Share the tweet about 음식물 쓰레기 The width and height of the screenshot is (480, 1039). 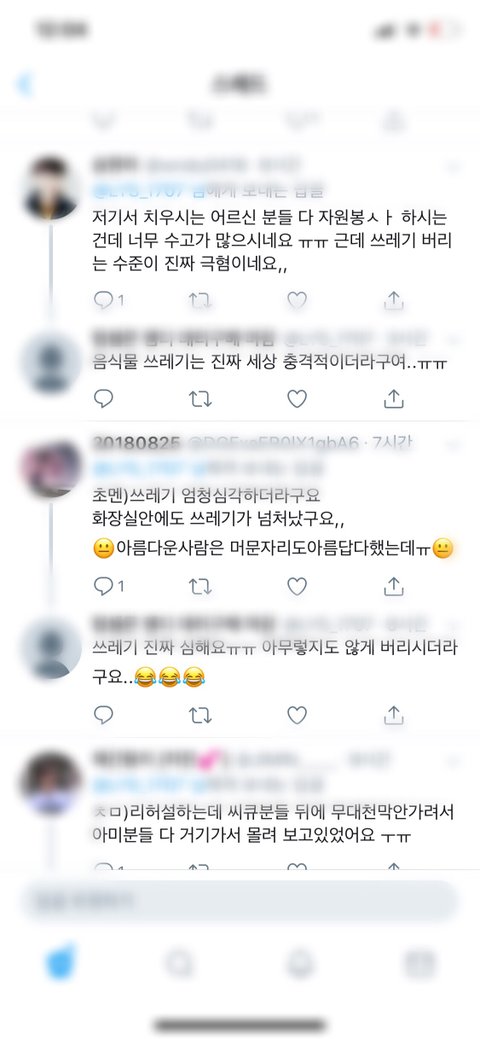pos(394,398)
